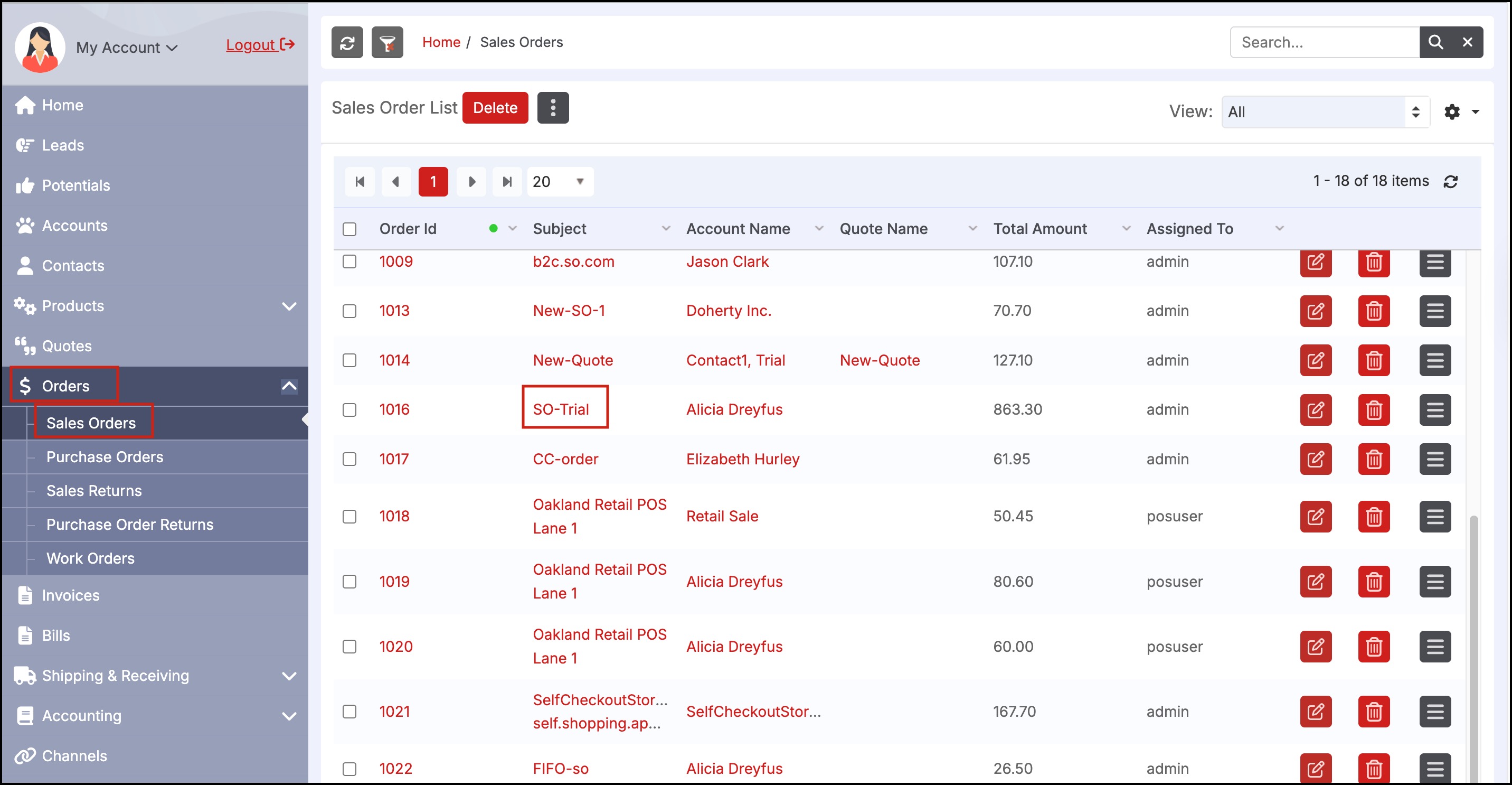Viewport: 1512px width, 785px height.
Task: Click the Logout link
Action: (260, 45)
